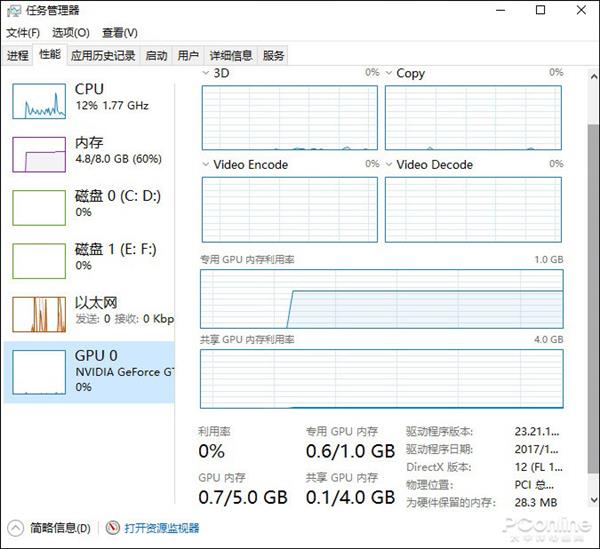Click the 0.6/1.0 GB dedicated memory value
Screen dimensions: 600x549
coord(350,451)
